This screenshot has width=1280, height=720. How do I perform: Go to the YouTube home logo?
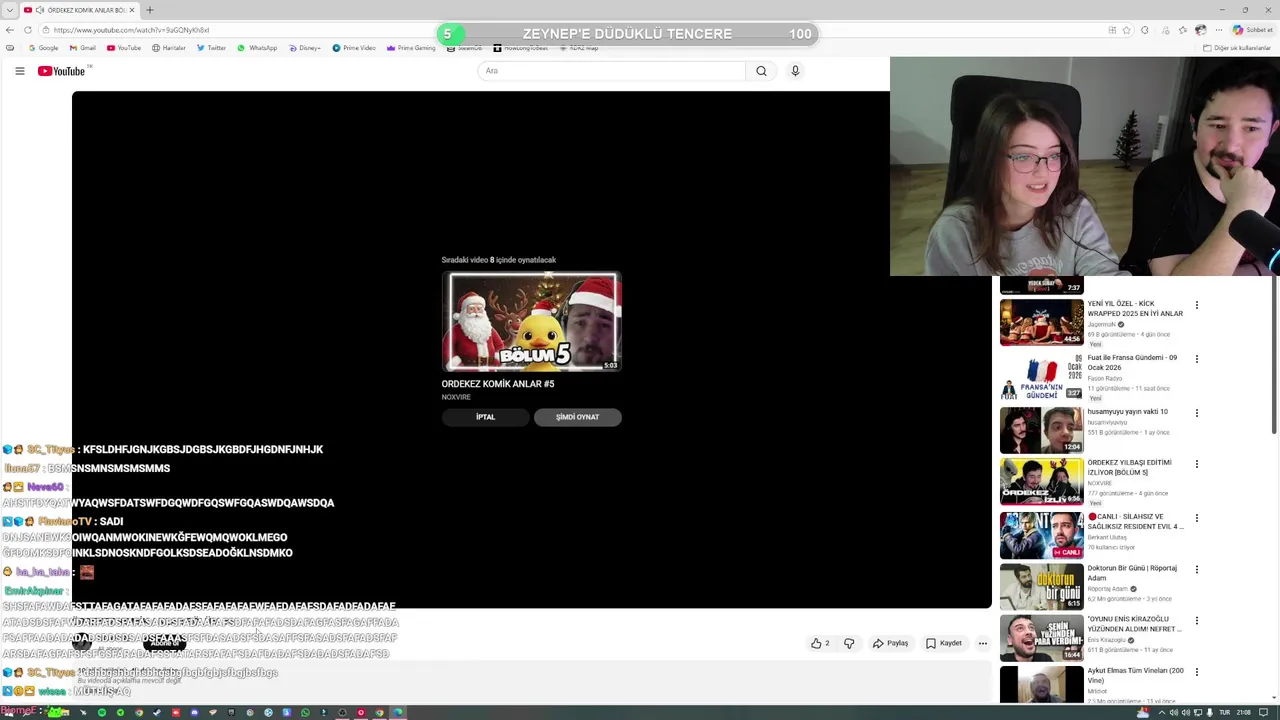point(61,71)
